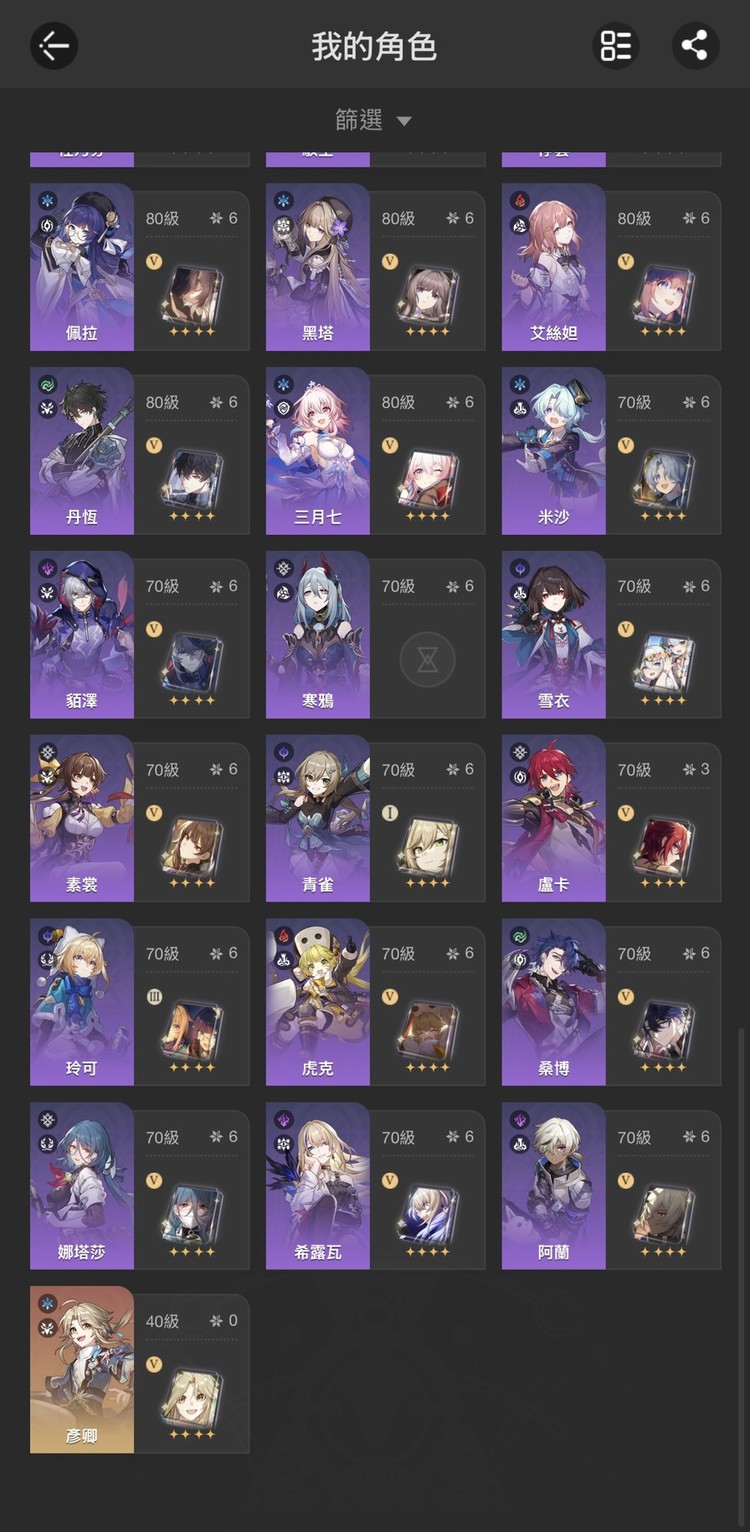
Task: Tap the empty light cone slot for 寒鴉
Action: (x=427, y=659)
